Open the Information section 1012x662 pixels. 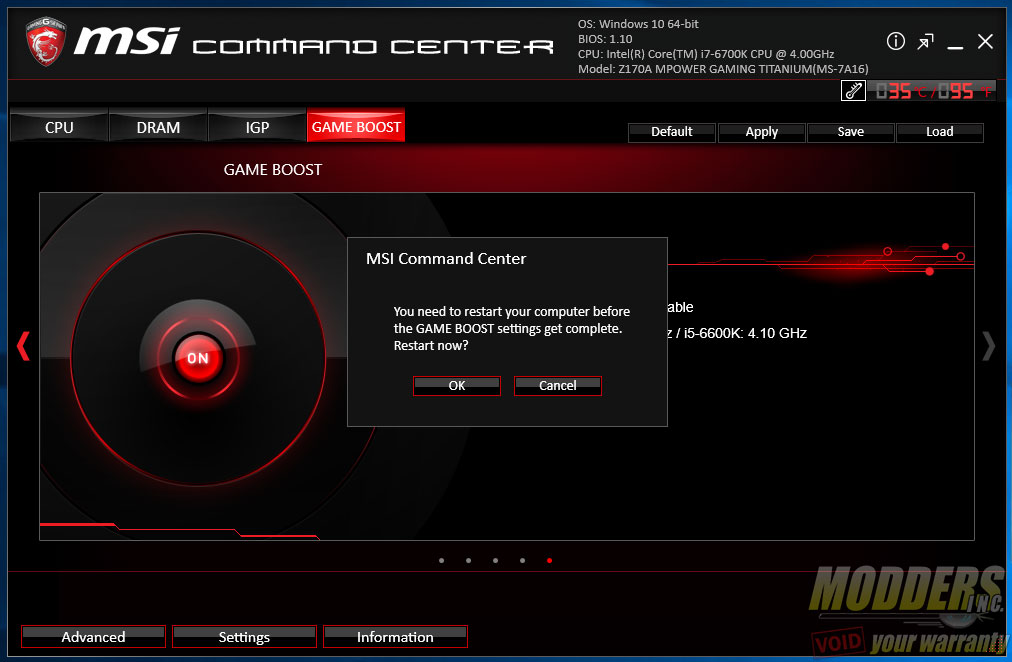[x=395, y=637]
